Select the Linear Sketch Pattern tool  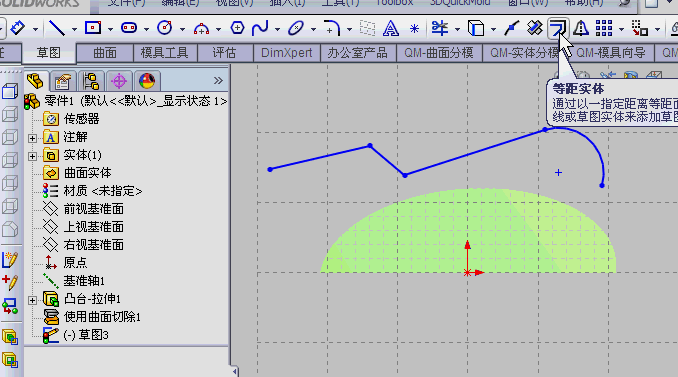(x=604, y=28)
